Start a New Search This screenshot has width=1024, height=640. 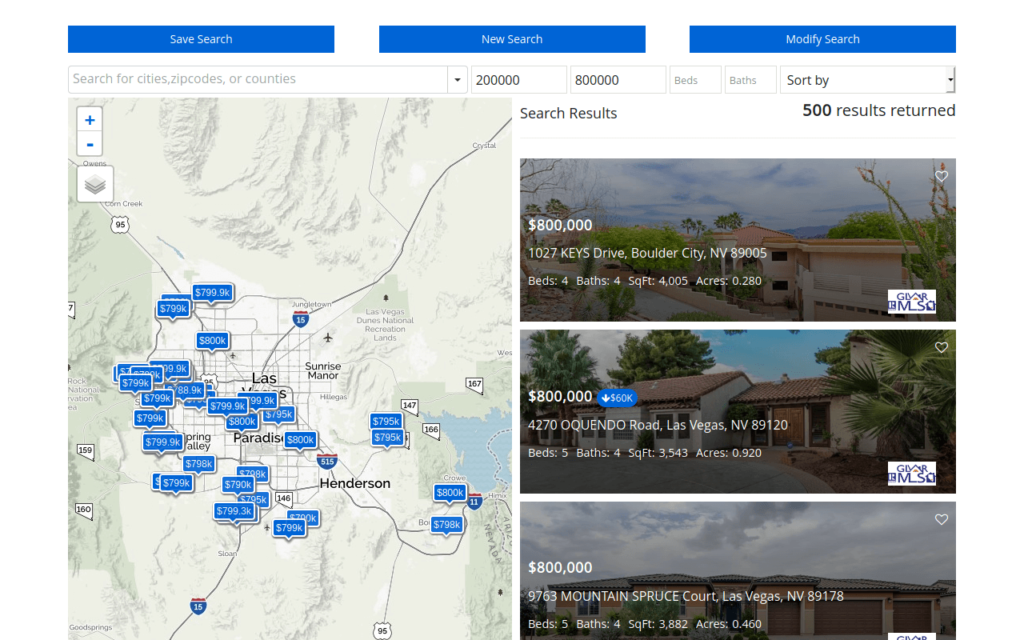click(x=512, y=39)
